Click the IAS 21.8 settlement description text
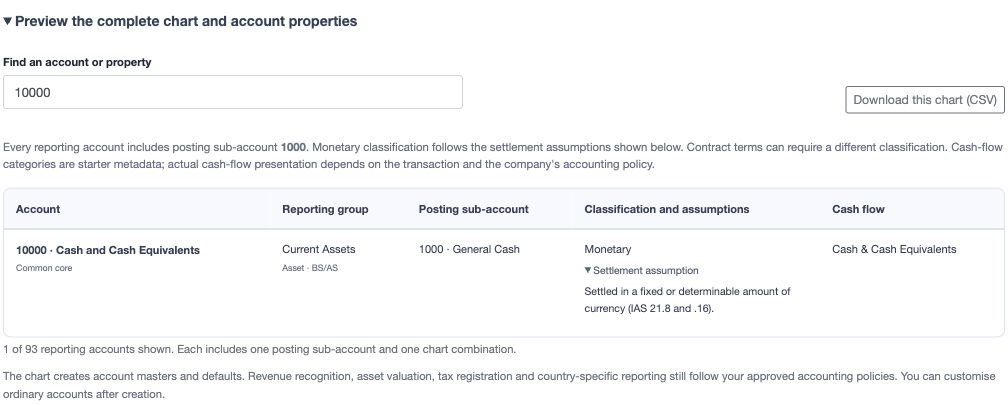 click(x=687, y=300)
